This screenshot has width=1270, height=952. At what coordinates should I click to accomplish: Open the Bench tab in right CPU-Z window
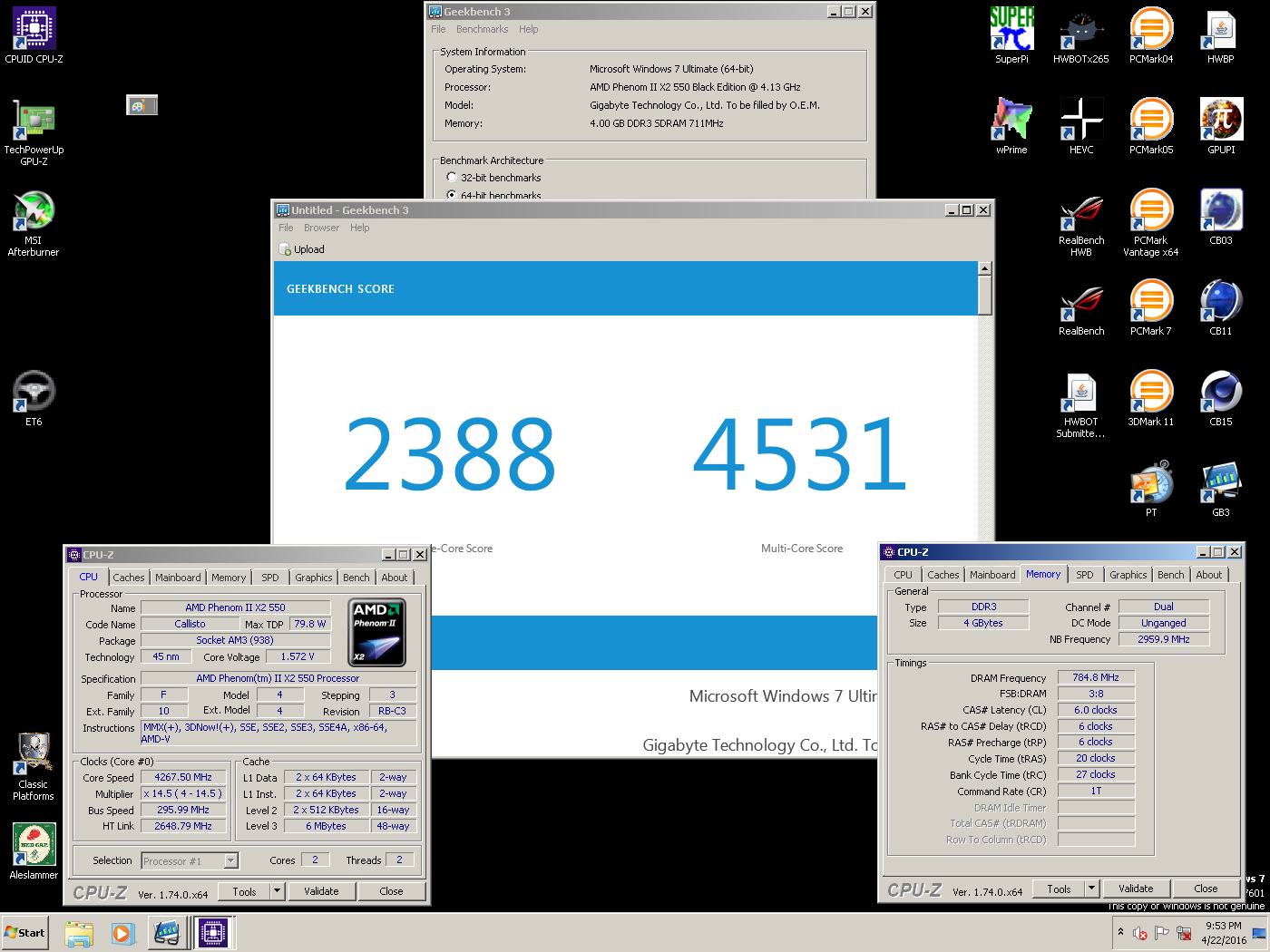(x=1171, y=575)
